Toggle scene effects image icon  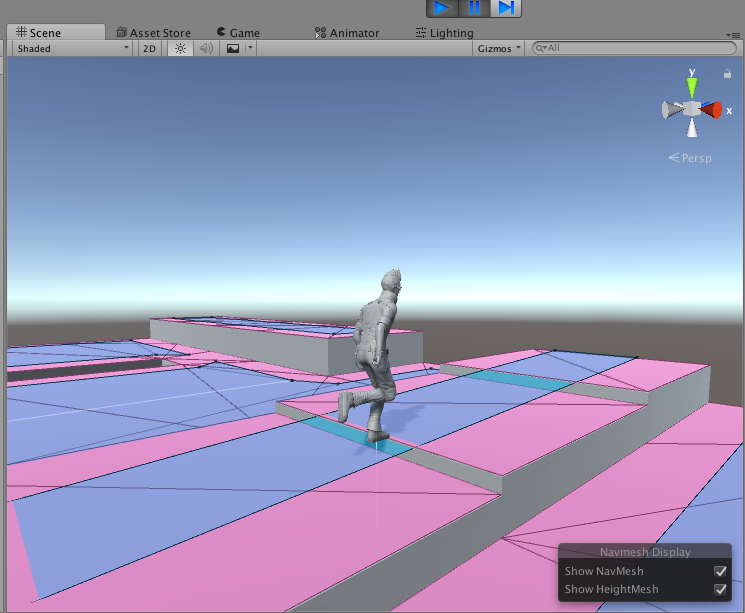(233, 48)
